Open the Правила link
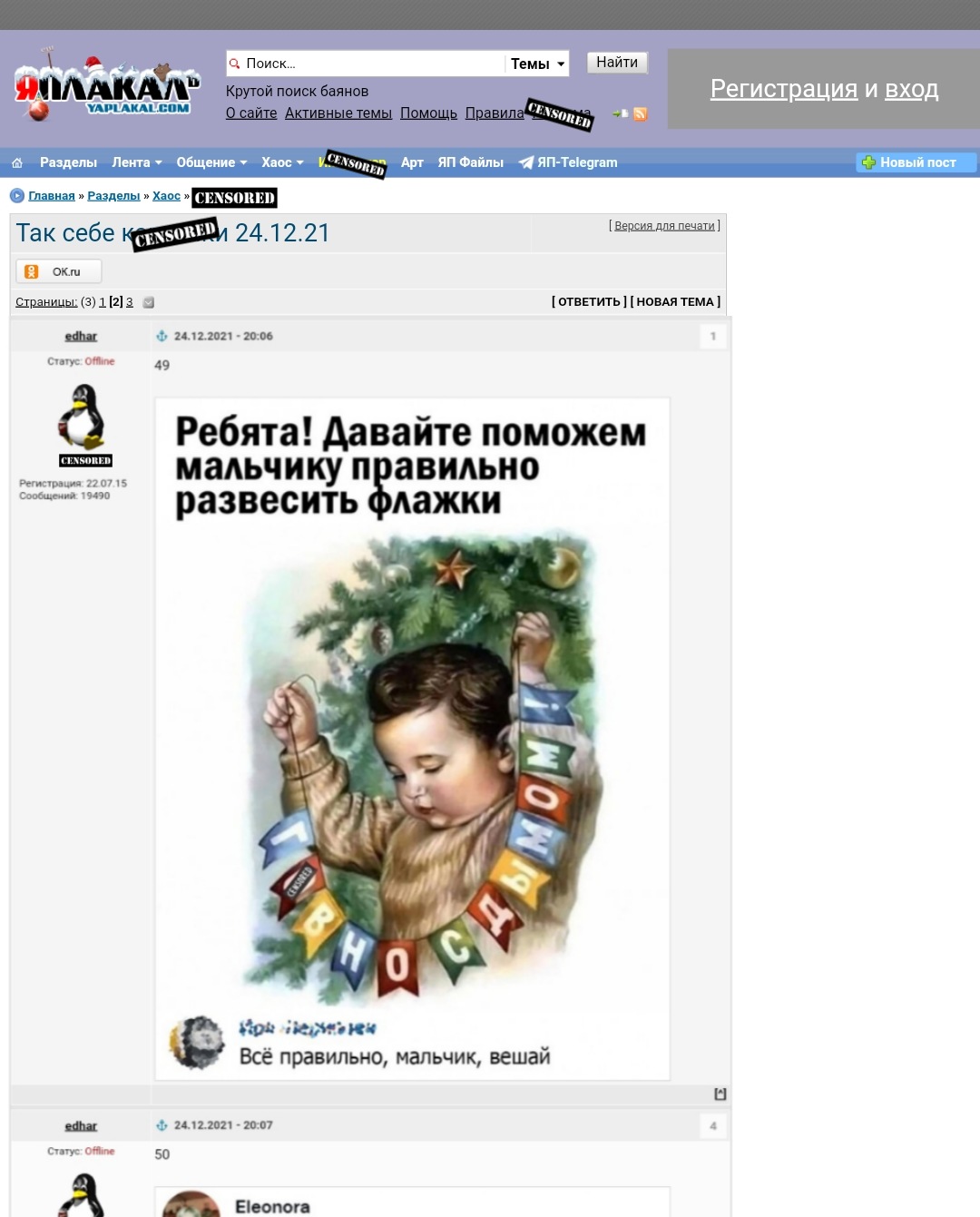Viewport: 980px width, 1217px height. [495, 113]
